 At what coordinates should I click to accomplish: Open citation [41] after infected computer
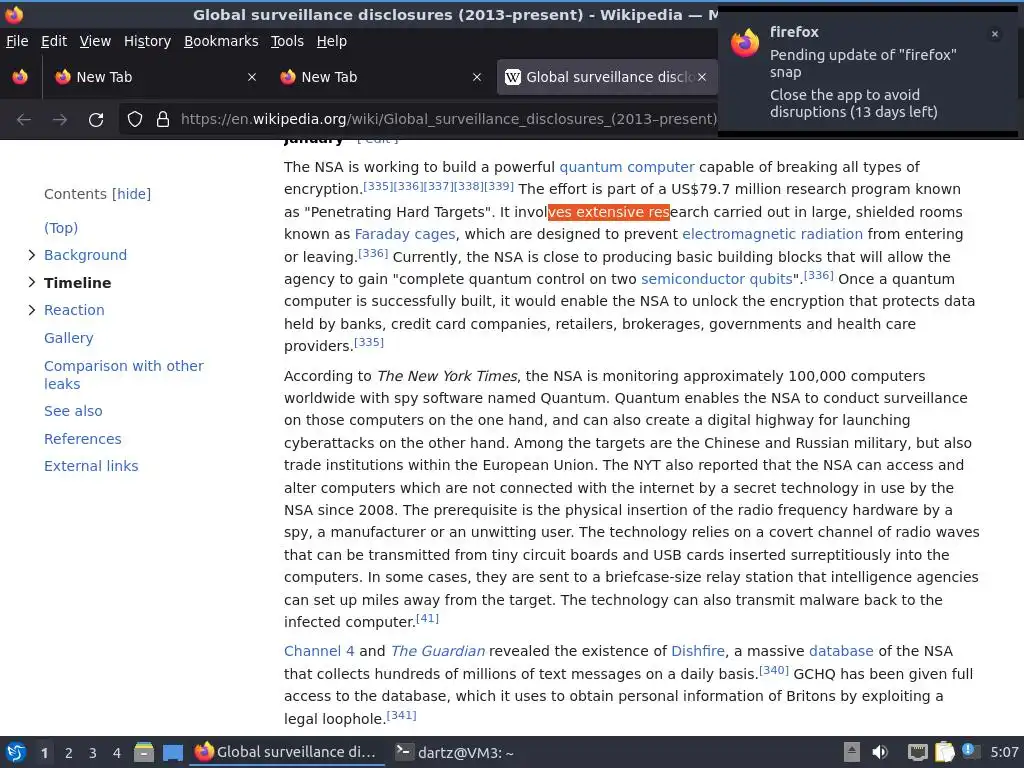pyautogui.click(x=428, y=618)
